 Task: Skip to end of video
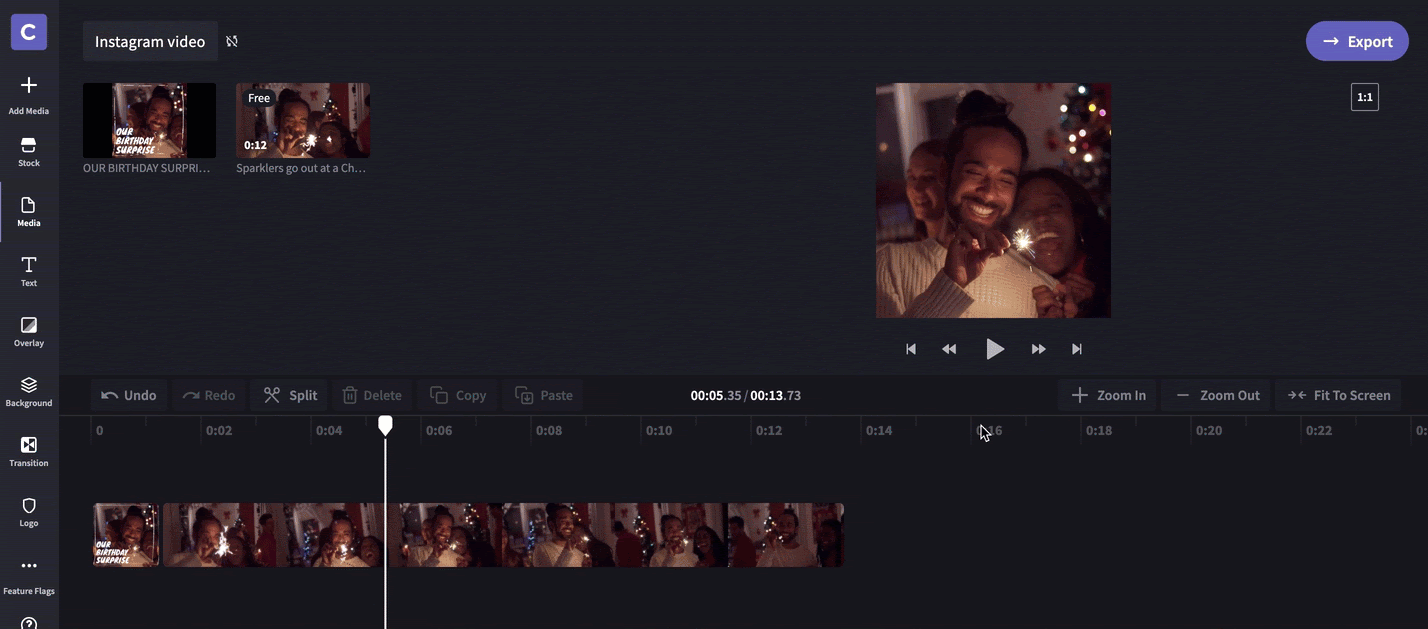coord(1077,349)
